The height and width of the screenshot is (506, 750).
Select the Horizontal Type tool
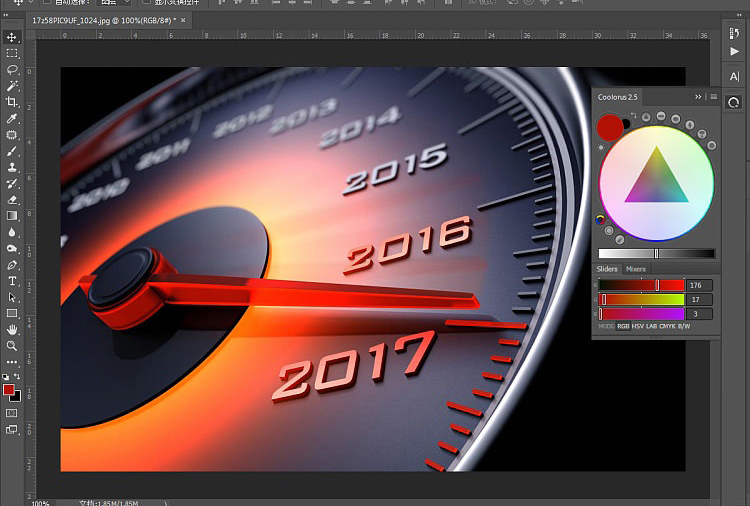(x=11, y=281)
